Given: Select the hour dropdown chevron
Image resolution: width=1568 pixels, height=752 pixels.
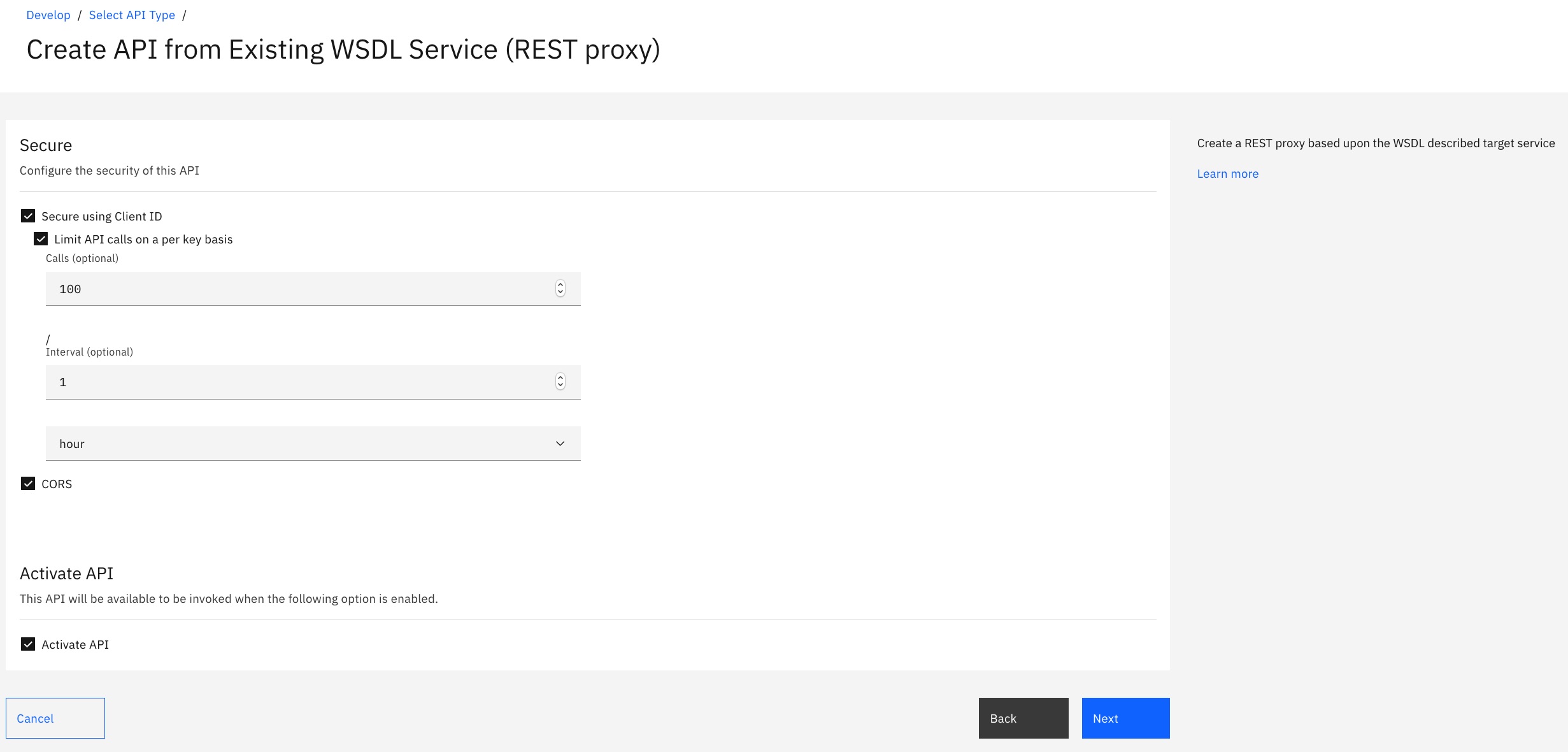Looking at the screenshot, I should click(x=560, y=443).
